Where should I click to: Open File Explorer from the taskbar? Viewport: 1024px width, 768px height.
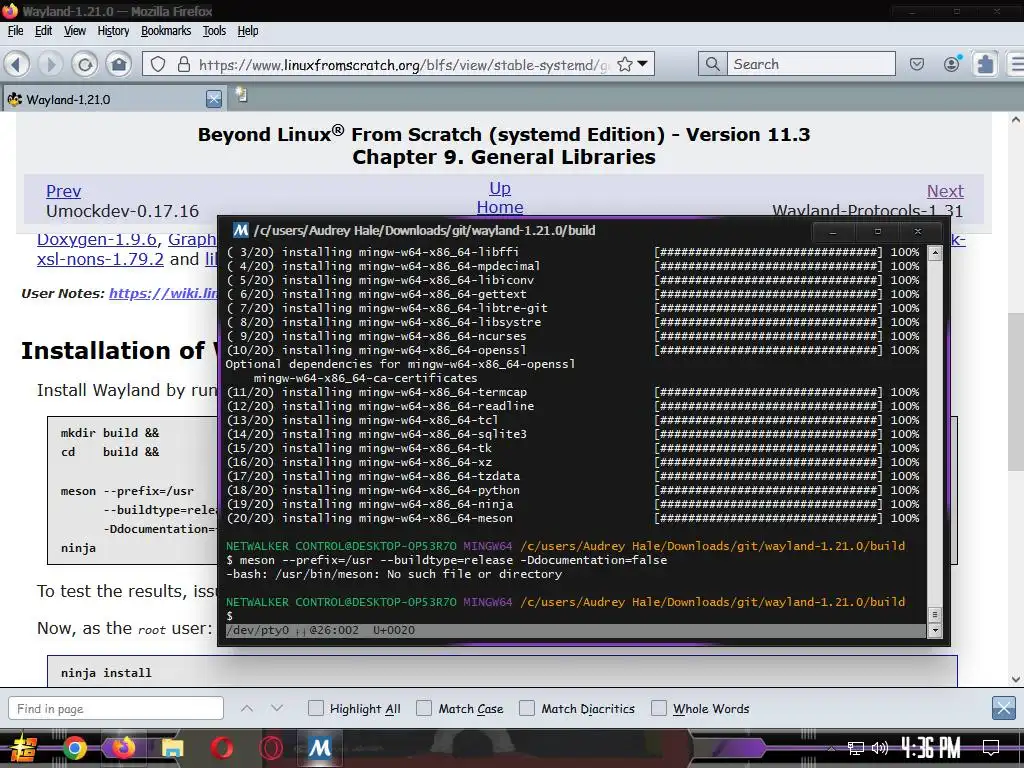(x=172, y=748)
